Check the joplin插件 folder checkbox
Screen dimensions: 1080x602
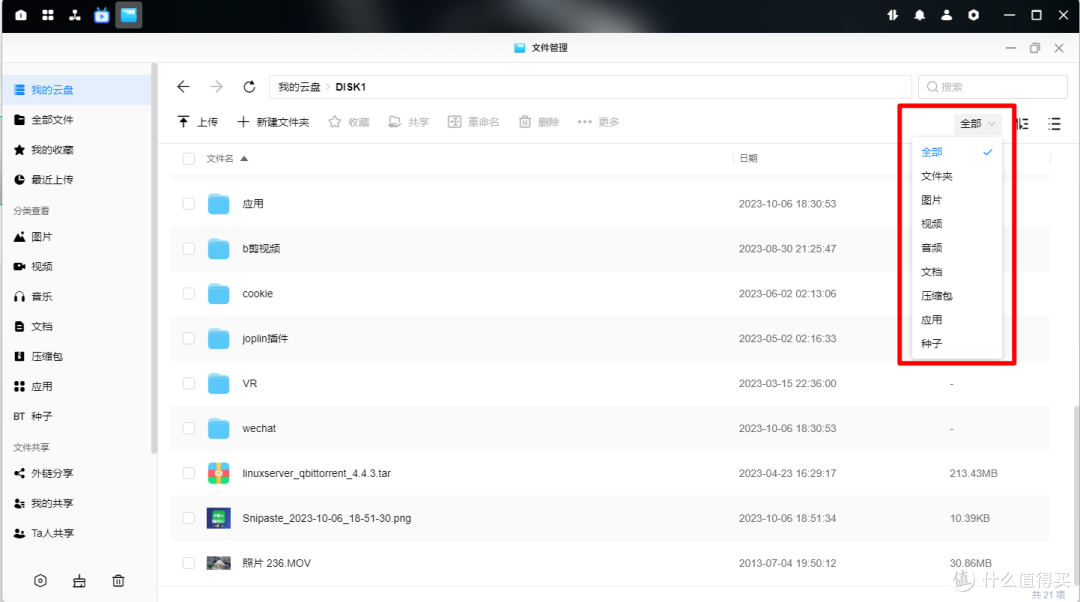tap(189, 338)
